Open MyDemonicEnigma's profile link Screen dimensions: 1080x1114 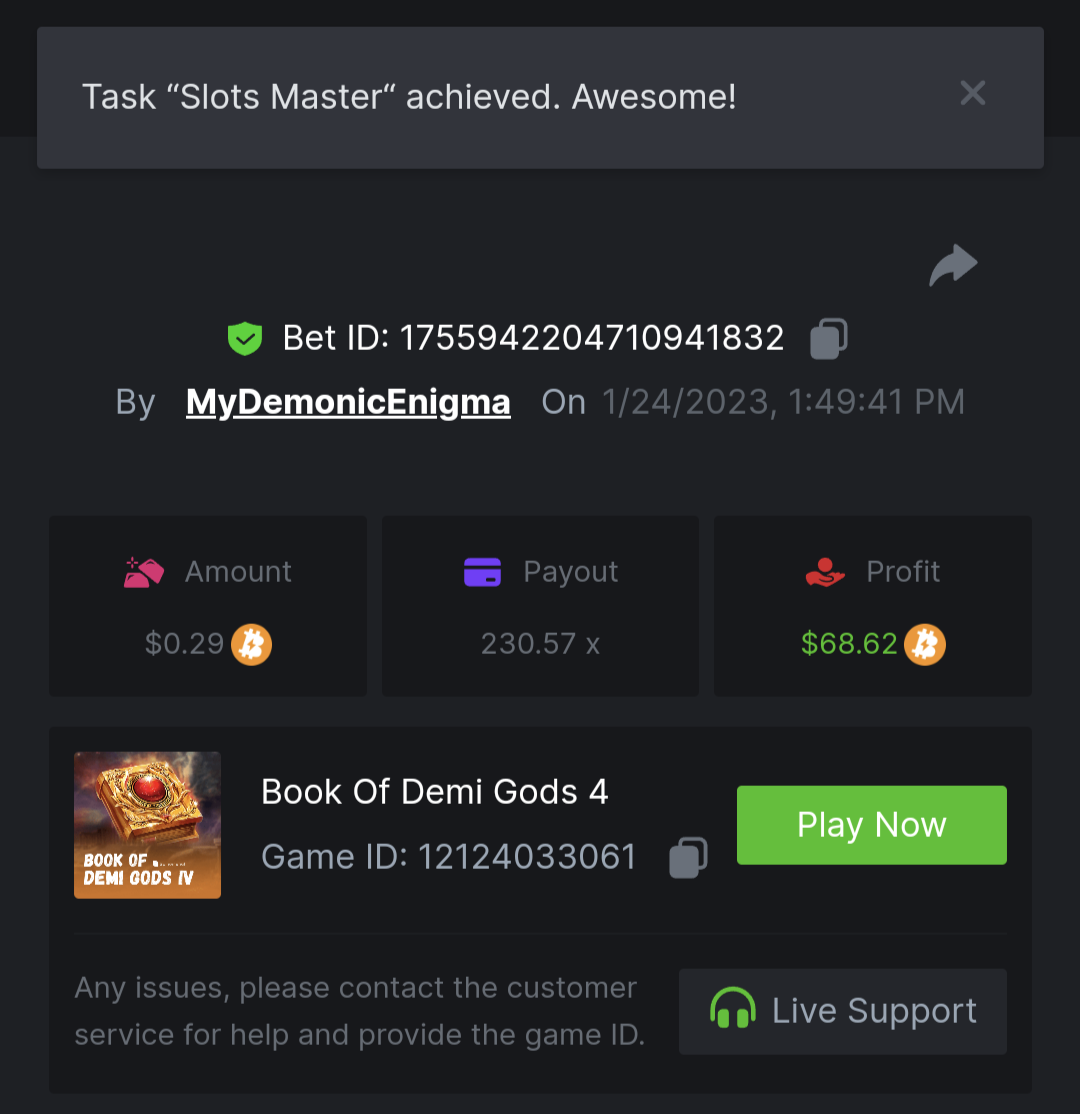[348, 402]
